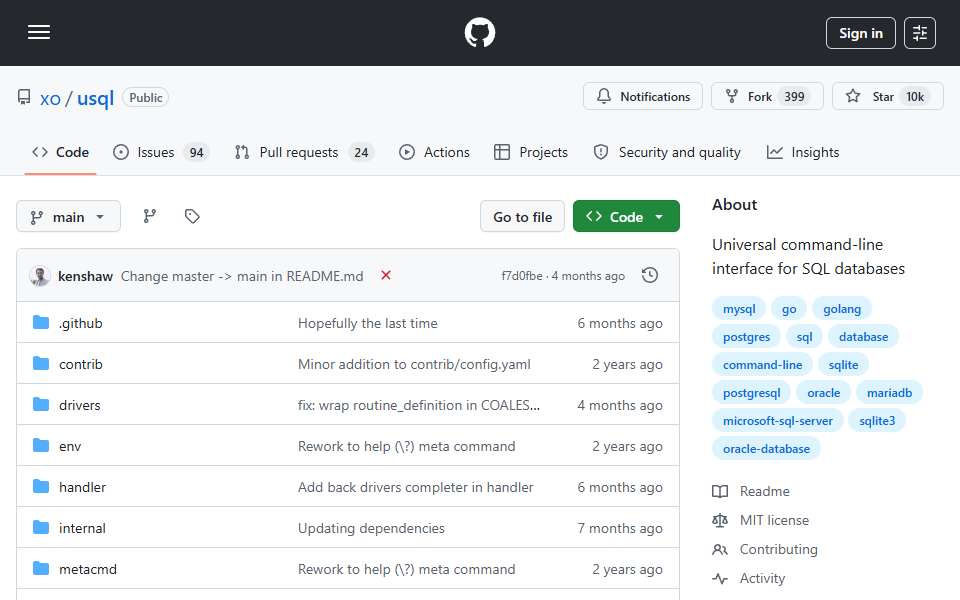Viewport: 960px width, 600px height.
Task: Select the database topic tag
Action: click(863, 337)
